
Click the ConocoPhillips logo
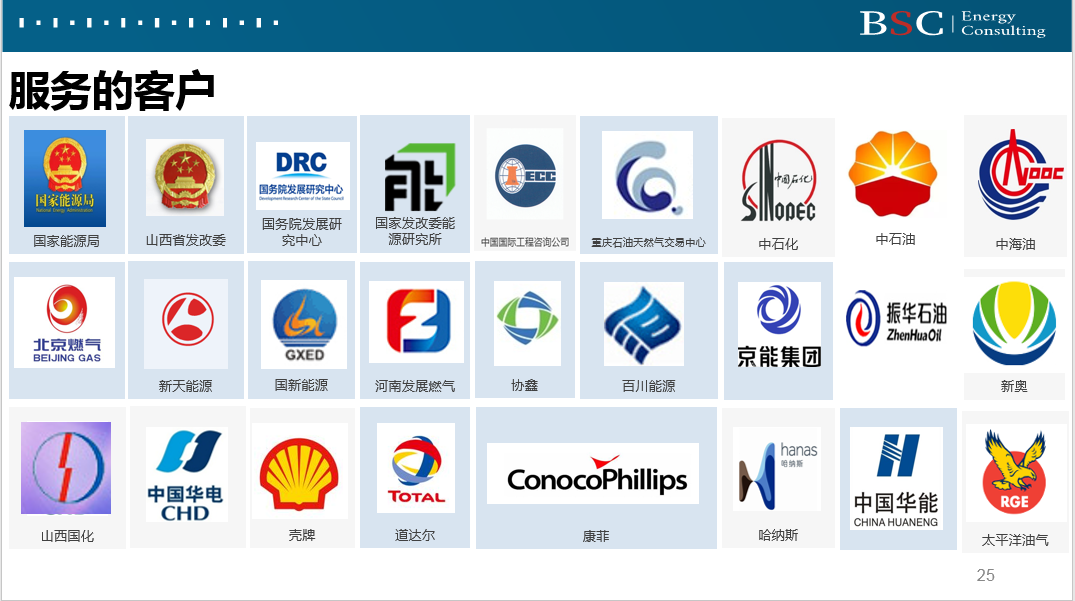pyautogui.click(x=593, y=474)
